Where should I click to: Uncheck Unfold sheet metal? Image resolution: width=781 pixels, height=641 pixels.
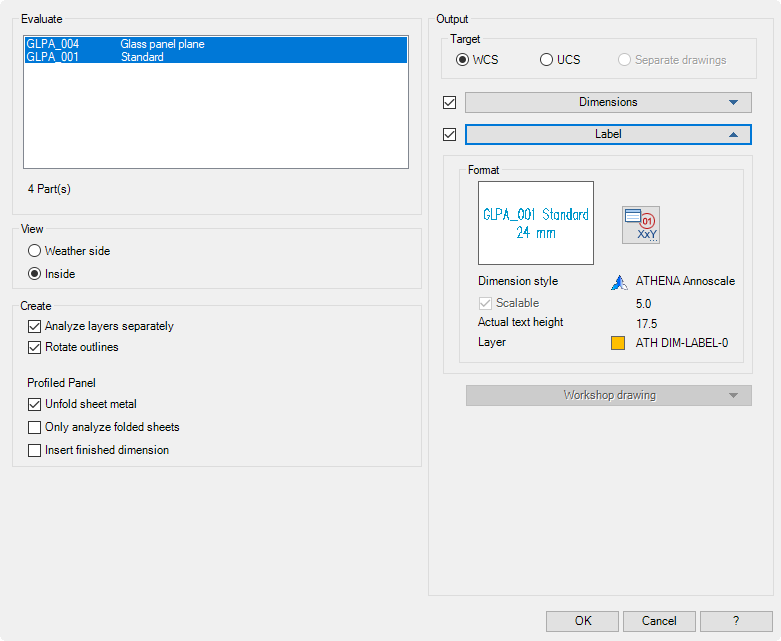[35, 404]
